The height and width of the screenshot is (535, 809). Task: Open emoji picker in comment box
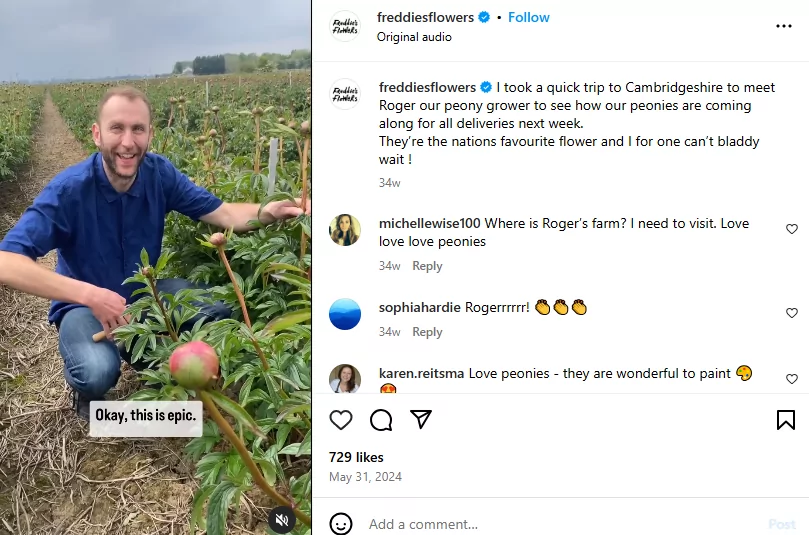pyautogui.click(x=341, y=524)
